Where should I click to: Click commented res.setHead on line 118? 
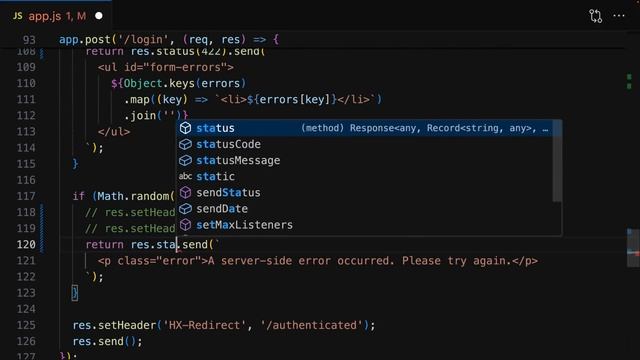[x=130, y=212]
